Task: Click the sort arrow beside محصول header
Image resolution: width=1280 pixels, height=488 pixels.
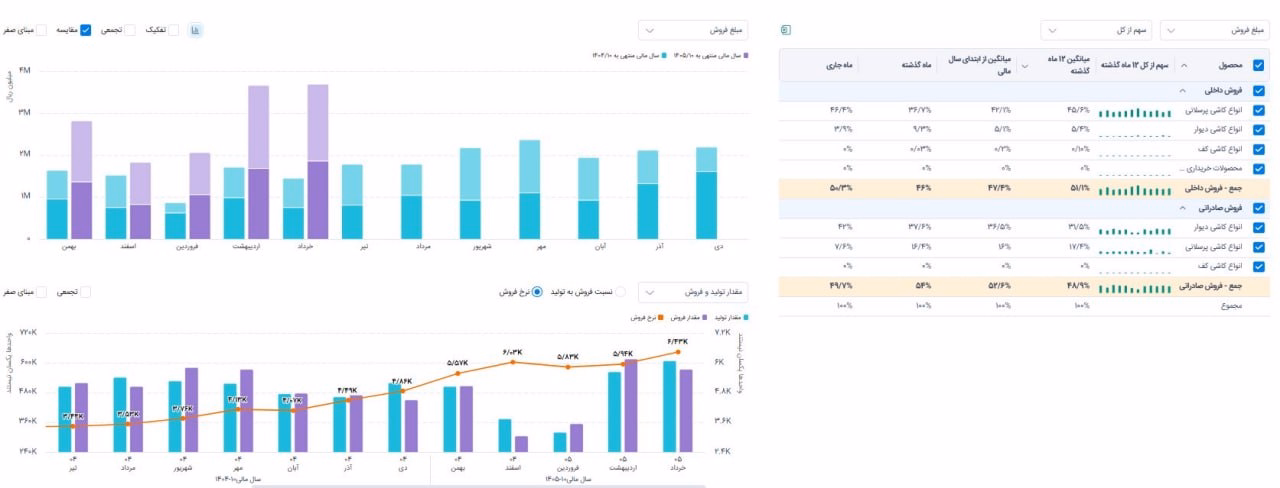Action: point(1185,65)
